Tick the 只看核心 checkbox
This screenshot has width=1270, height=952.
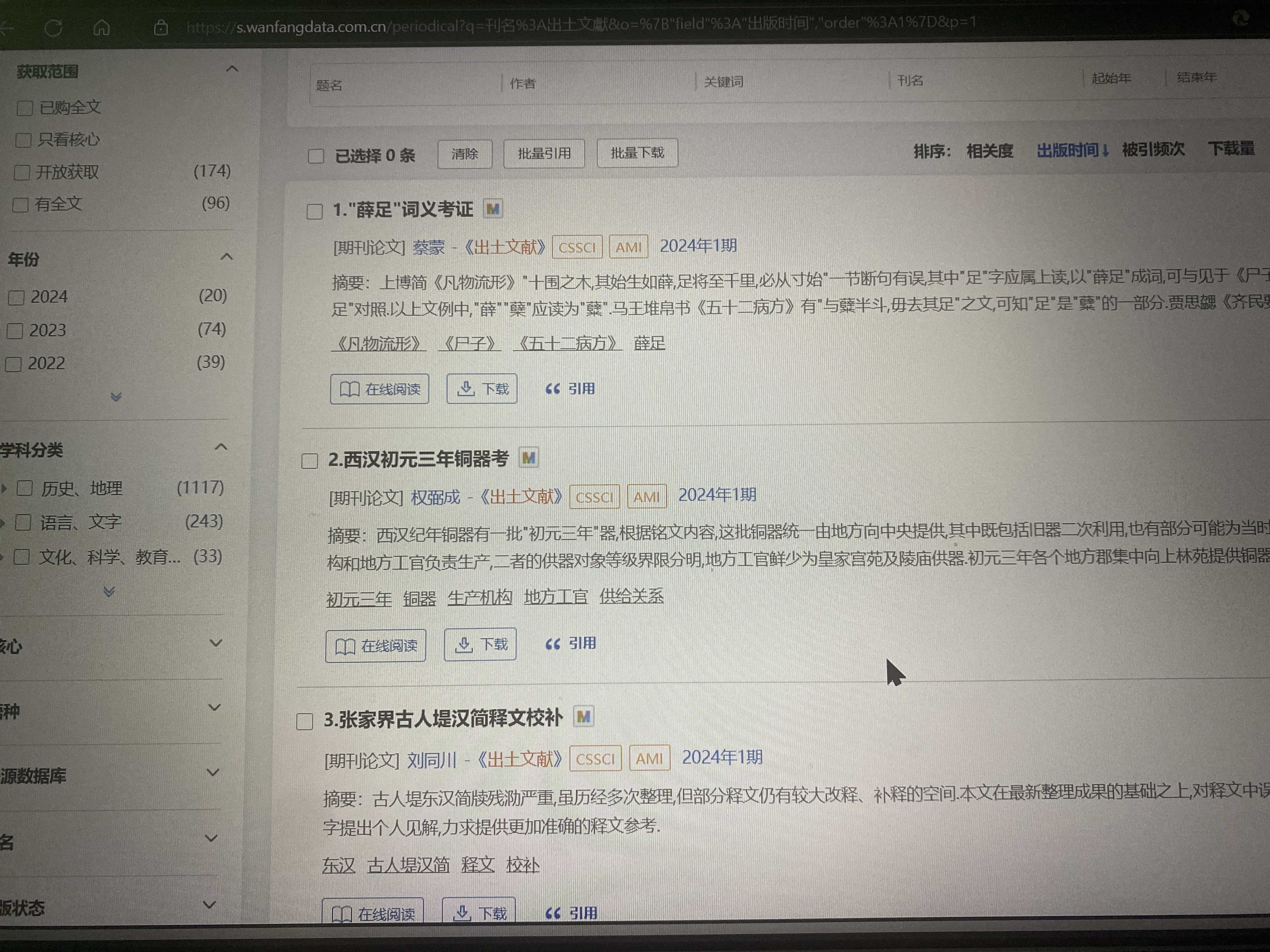coord(24,140)
